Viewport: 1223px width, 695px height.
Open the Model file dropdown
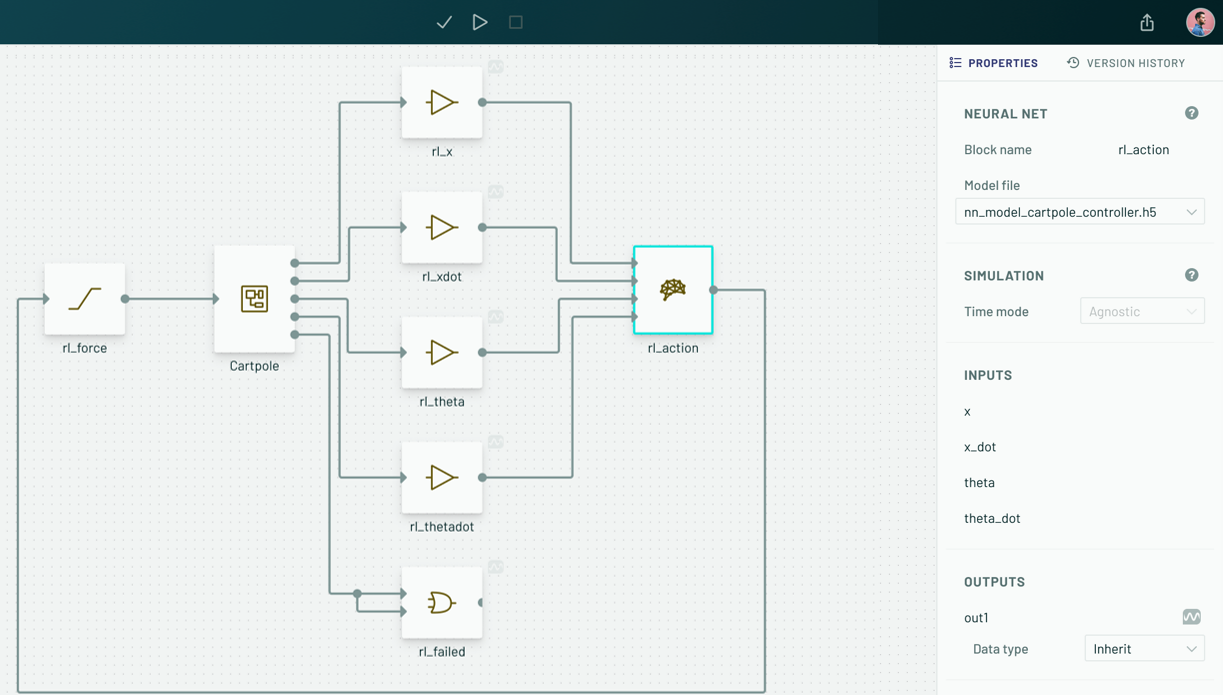(x=1080, y=212)
